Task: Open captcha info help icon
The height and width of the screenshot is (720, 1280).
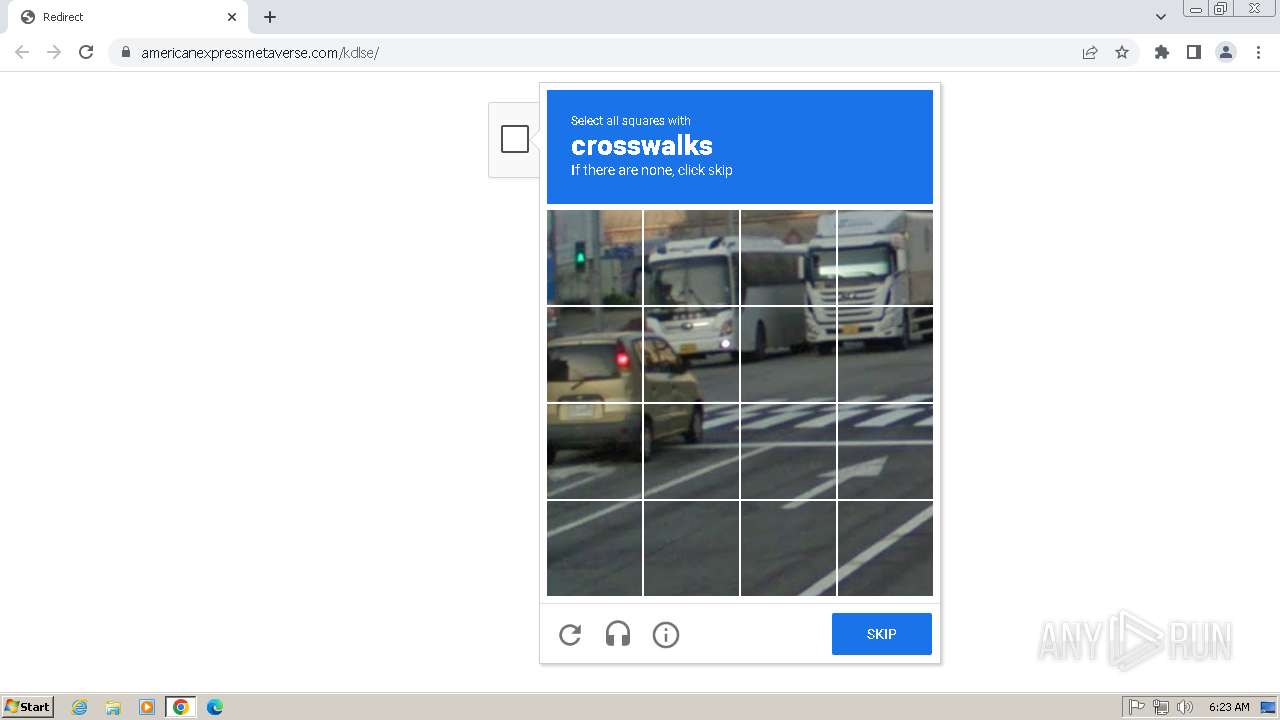Action: click(666, 635)
